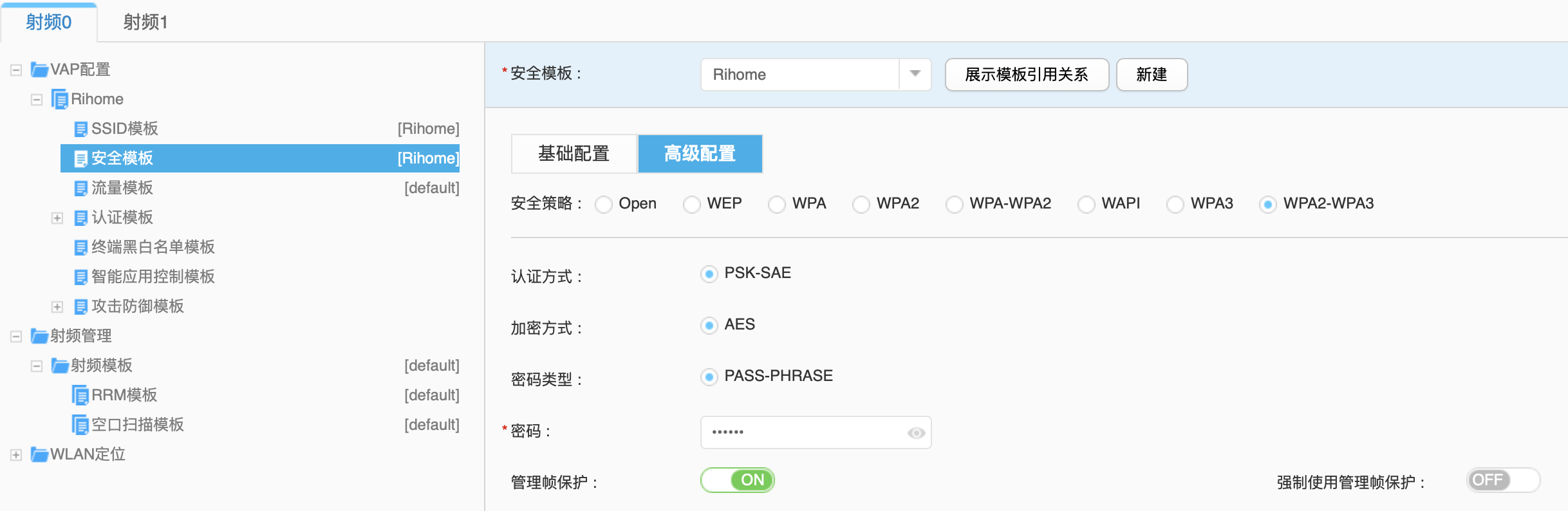Select RRM模板 in the tree
The image size is (1568, 511).
124,395
